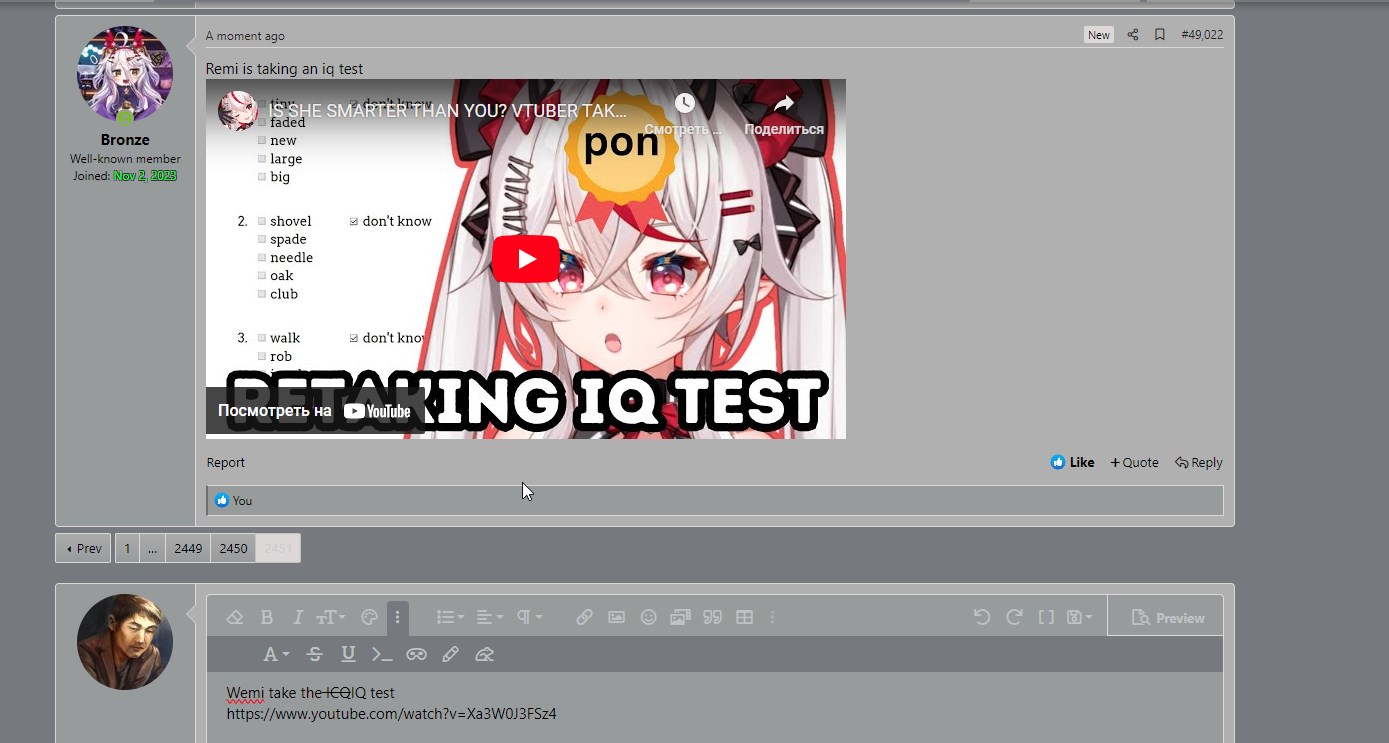
Task: Click the insert table icon
Action: (744, 618)
